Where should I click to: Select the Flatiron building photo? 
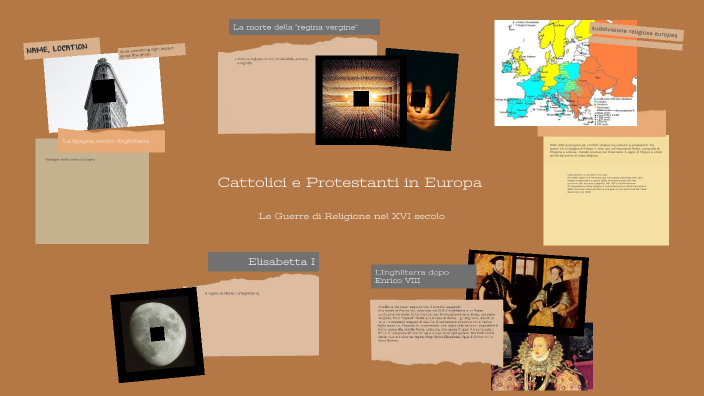point(104,93)
